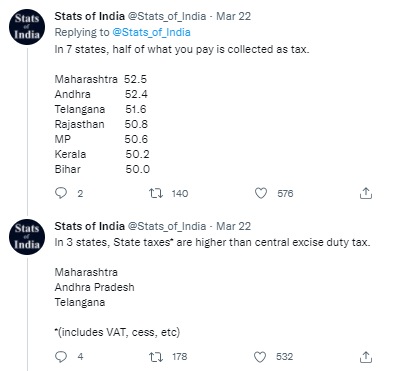395x371 pixels.
Task: Like the tweet with 576 likes
Action: click(x=261, y=193)
